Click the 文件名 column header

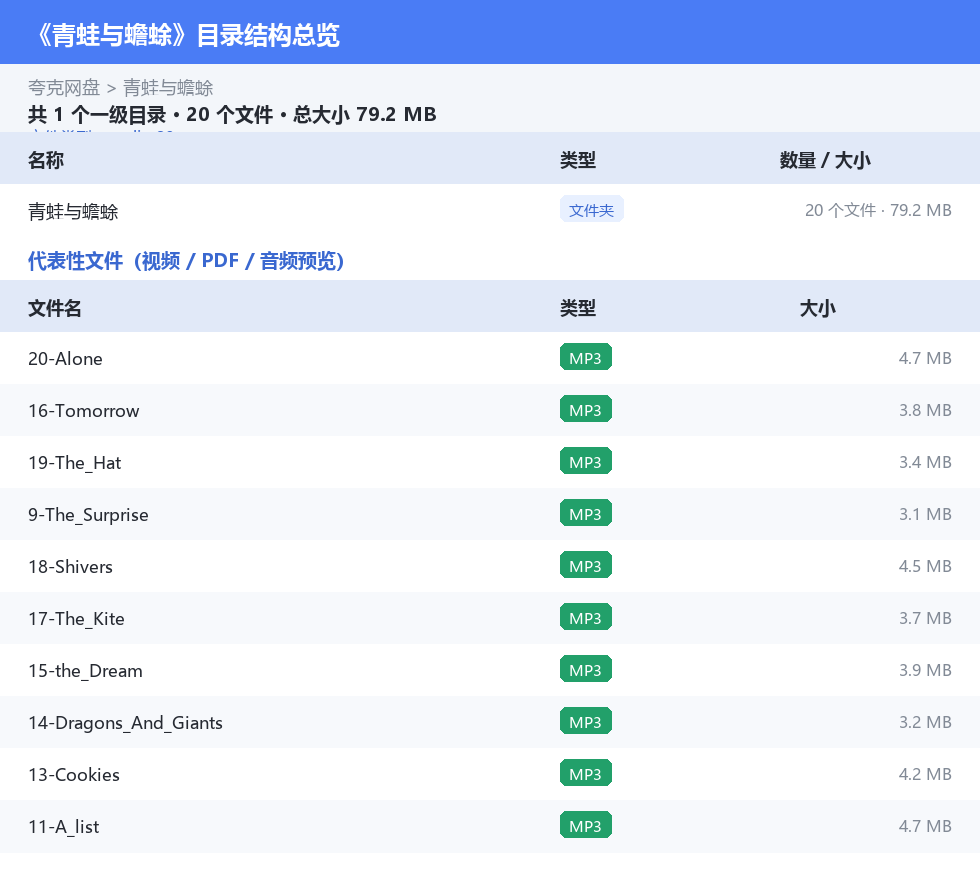(54, 308)
